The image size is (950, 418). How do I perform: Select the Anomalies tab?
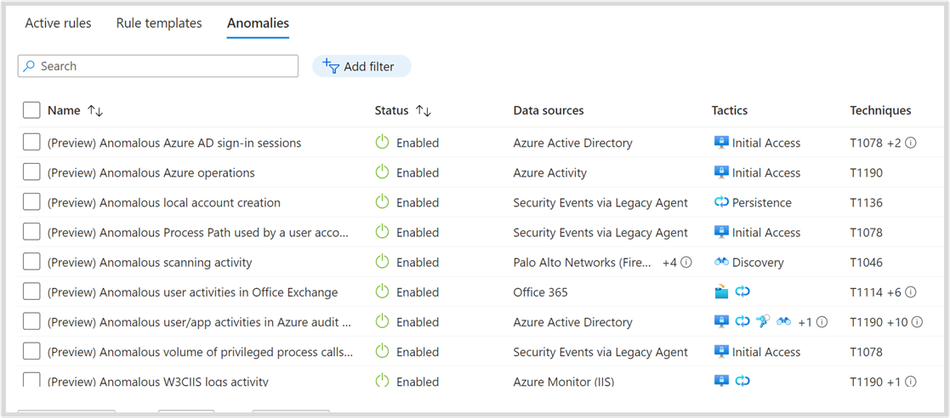click(258, 24)
